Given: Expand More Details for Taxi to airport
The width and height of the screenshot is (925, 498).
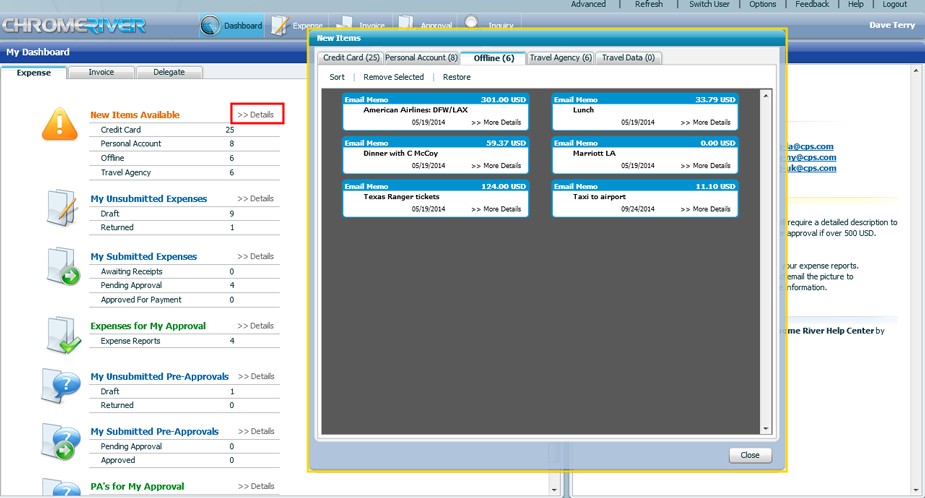Looking at the screenshot, I should [x=706, y=209].
